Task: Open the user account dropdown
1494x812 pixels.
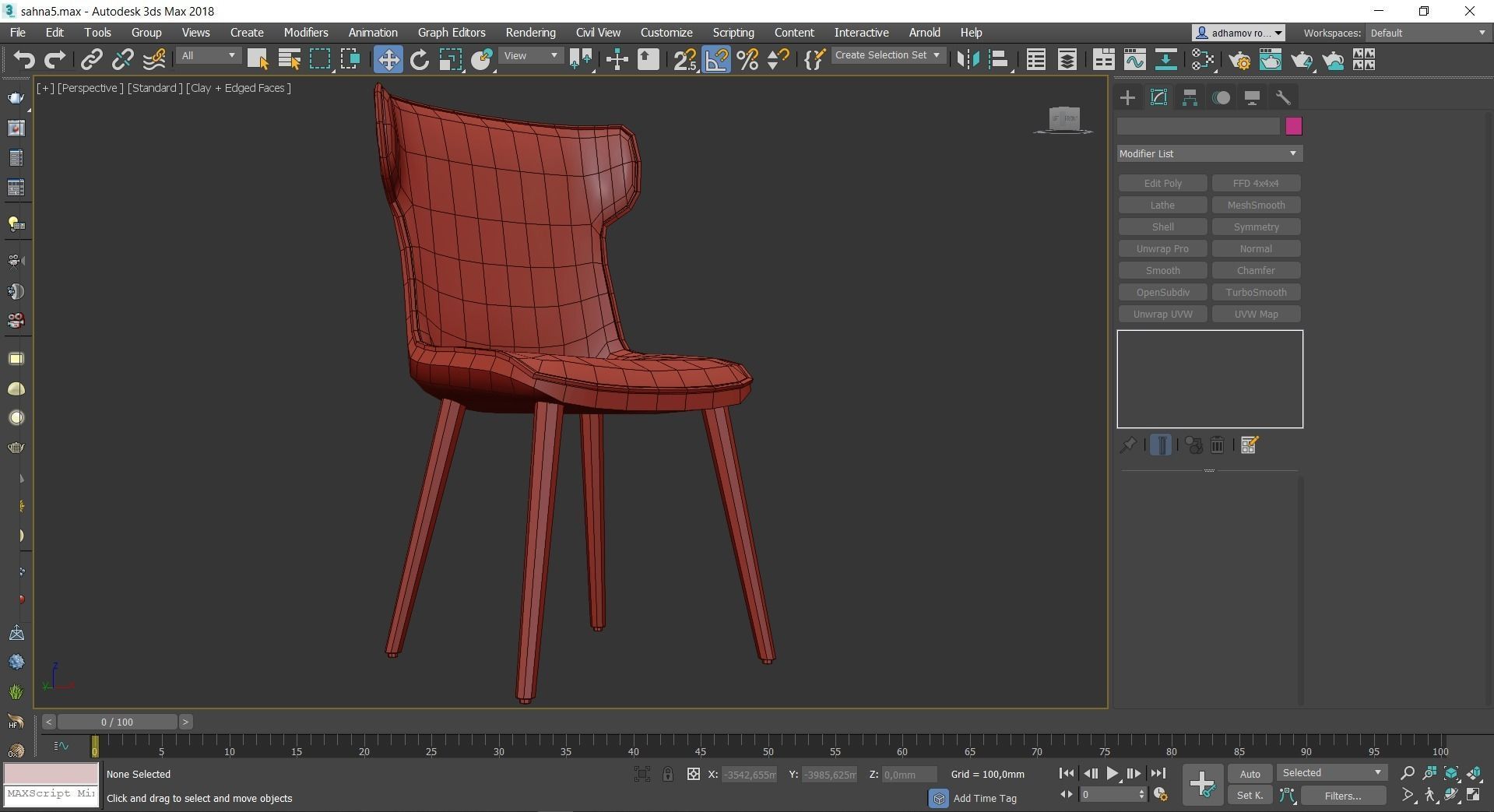Action: pos(1238,33)
